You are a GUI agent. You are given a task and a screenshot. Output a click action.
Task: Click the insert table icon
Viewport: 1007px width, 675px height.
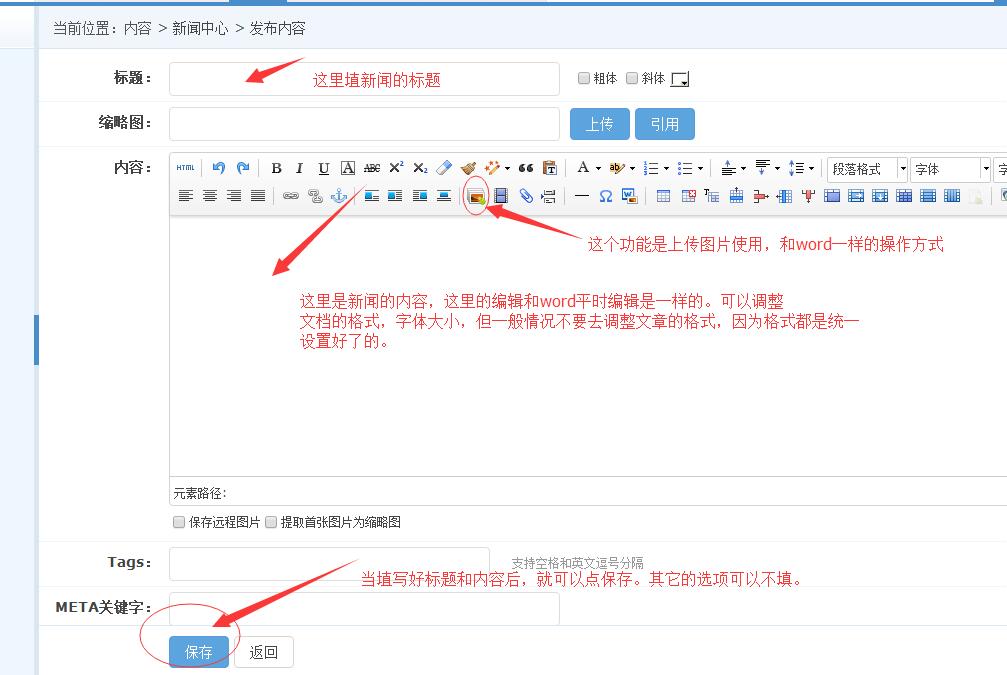click(x=663, y=196)
